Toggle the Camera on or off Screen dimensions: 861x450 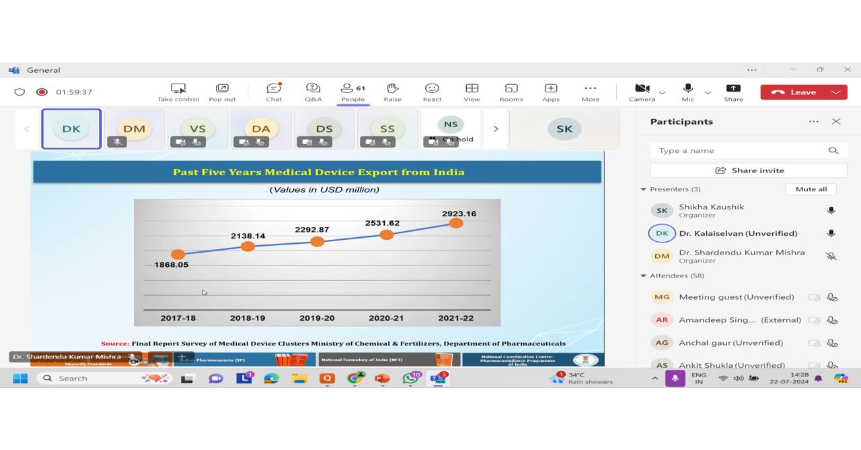click(642, 90)
